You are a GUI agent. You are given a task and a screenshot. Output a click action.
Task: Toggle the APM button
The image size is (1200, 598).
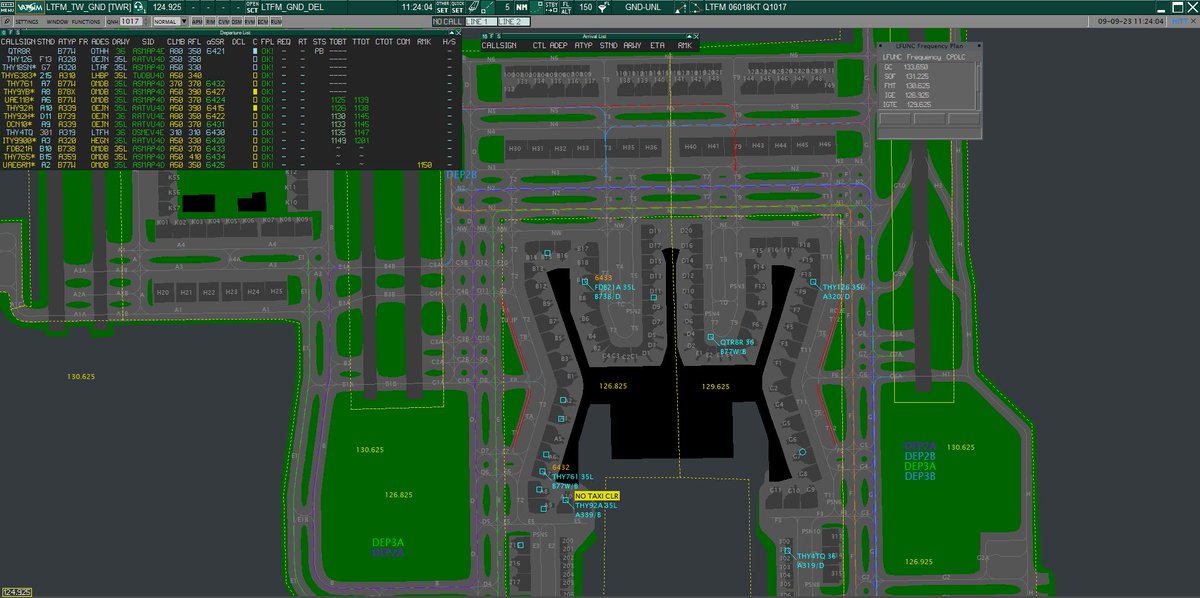coord(196,20)
